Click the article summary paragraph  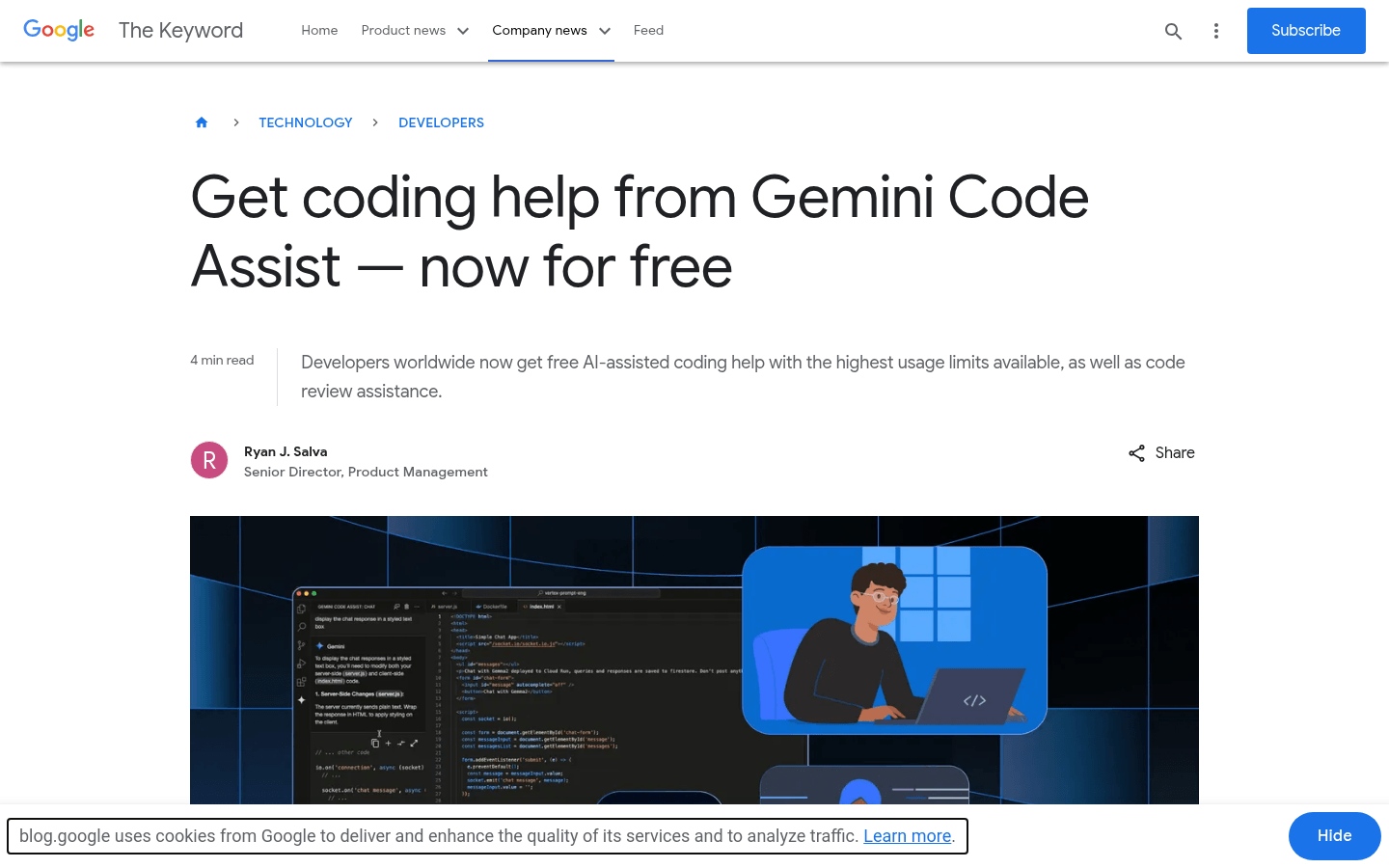[743, 377]
